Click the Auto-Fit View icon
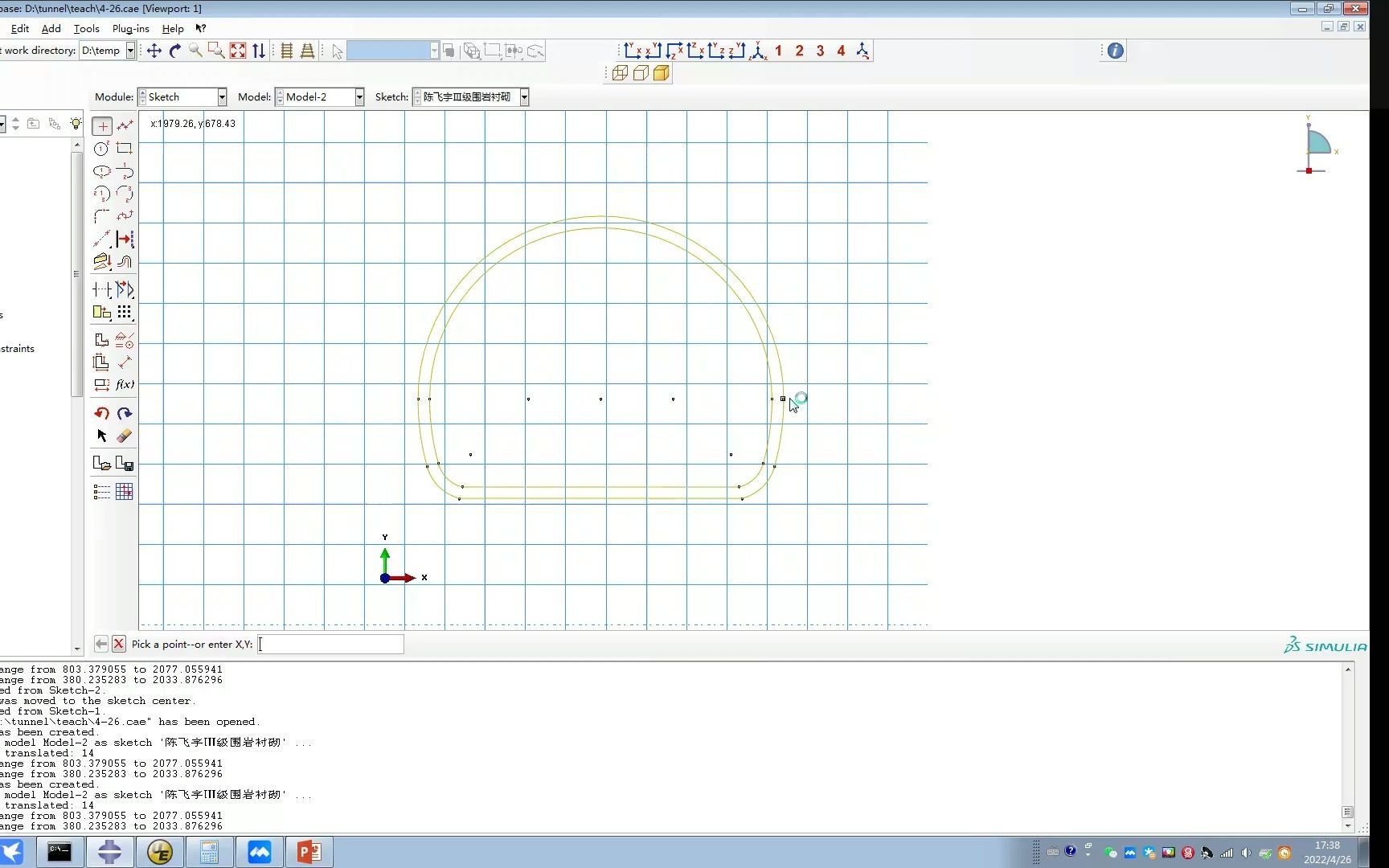The image size is (1389, 868). 238,51
